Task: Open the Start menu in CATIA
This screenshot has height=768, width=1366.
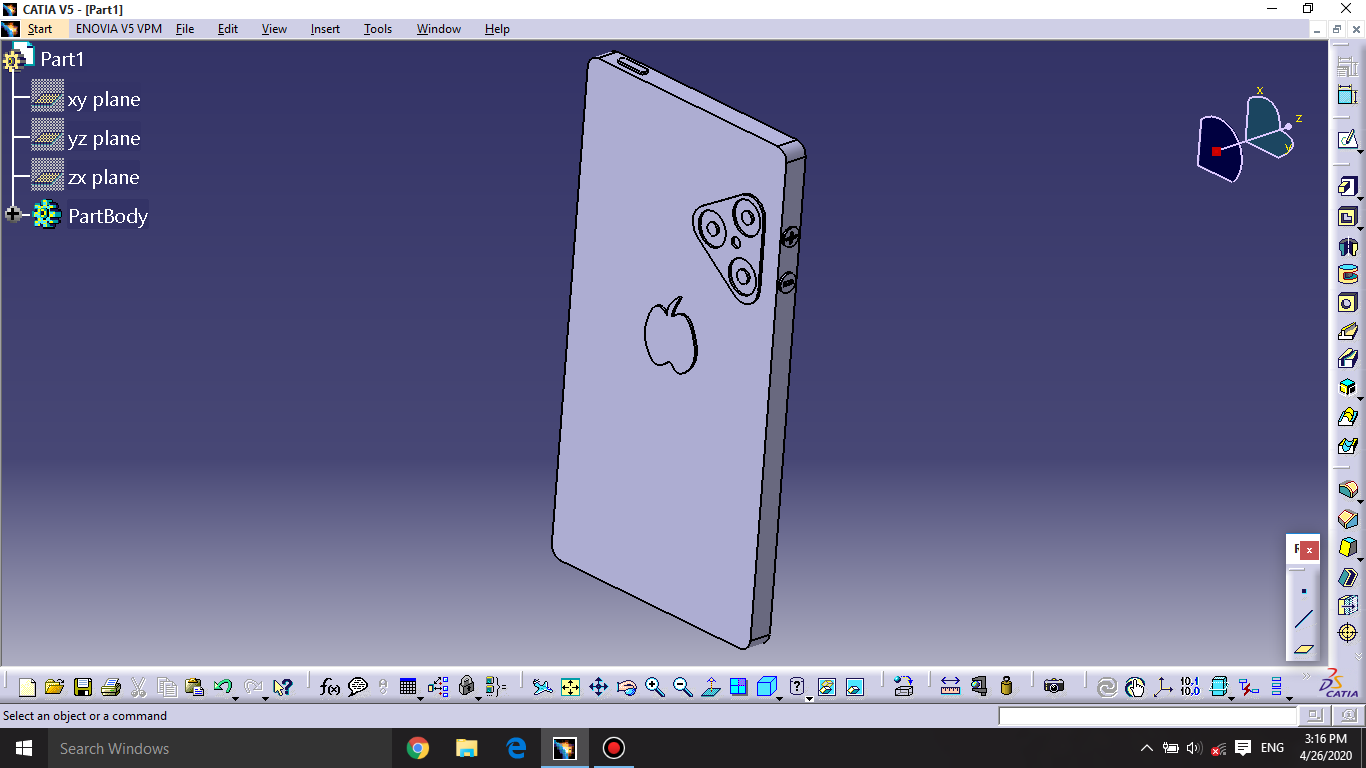Action: 40,29
